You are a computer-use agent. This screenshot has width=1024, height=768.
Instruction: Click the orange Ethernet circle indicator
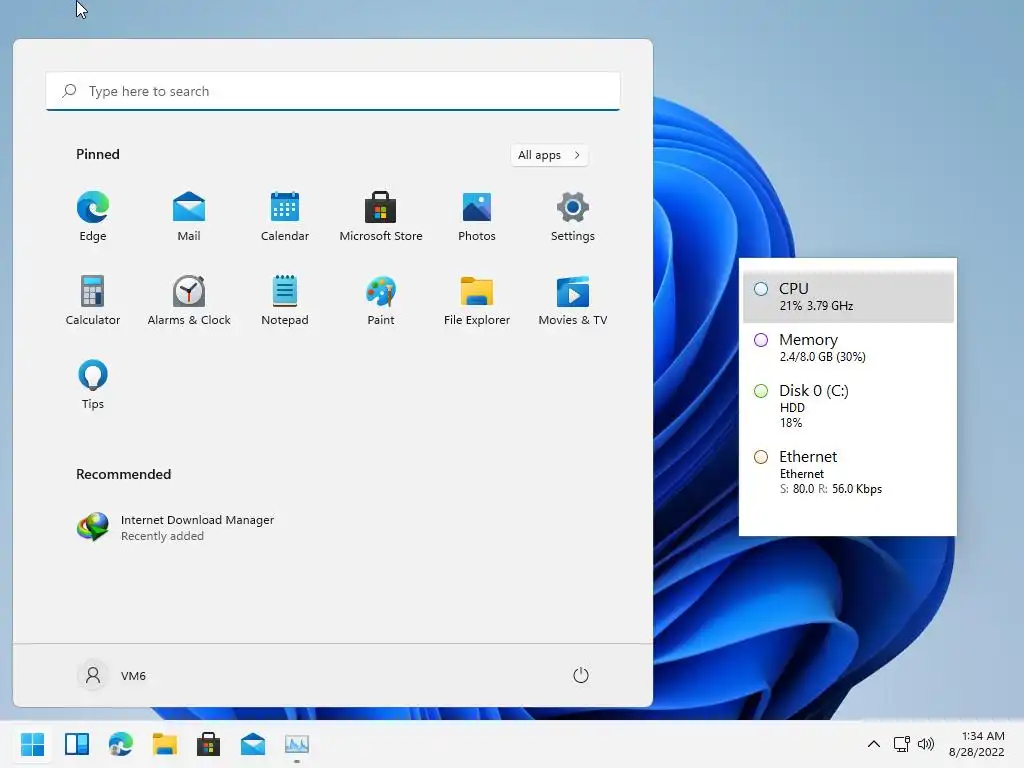(761, 456)
